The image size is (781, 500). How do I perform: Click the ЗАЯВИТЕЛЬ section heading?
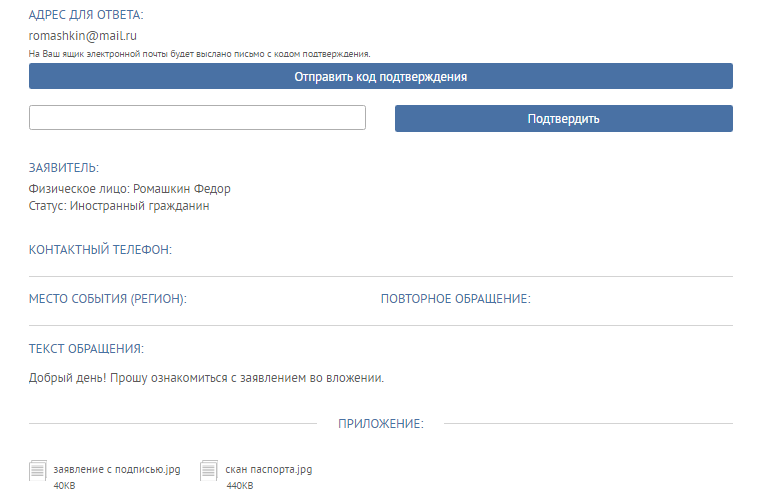(64, 168)
